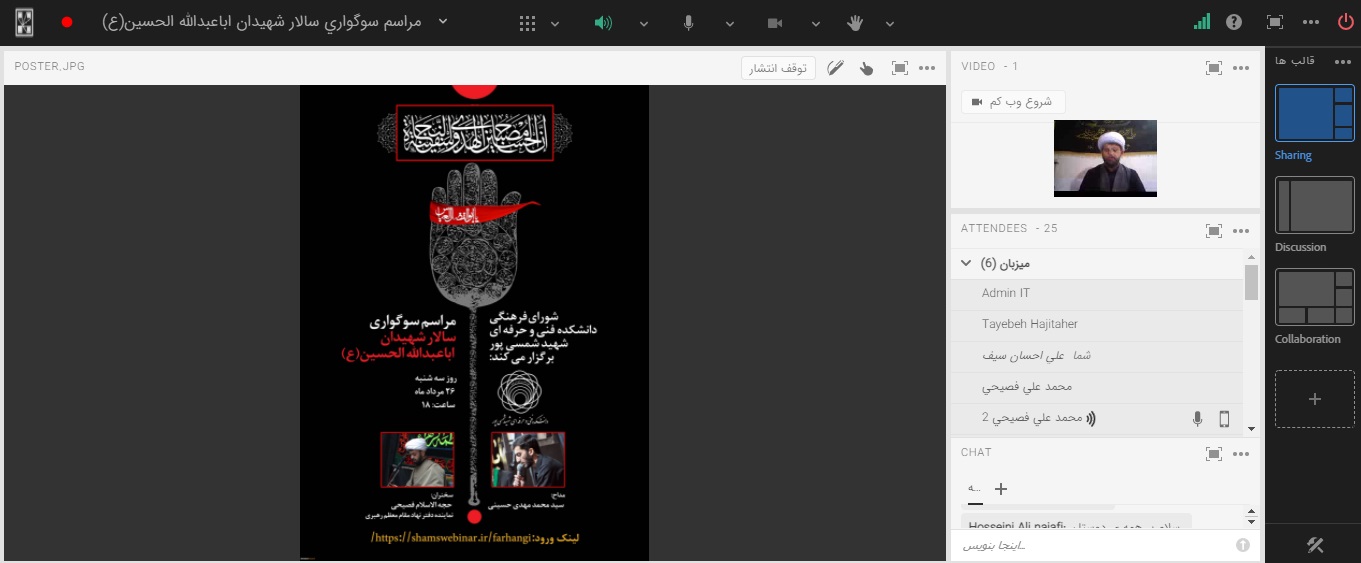1361x563 pixels.
Task: Select the pointer tool in share pod
Action: (867, 68)
